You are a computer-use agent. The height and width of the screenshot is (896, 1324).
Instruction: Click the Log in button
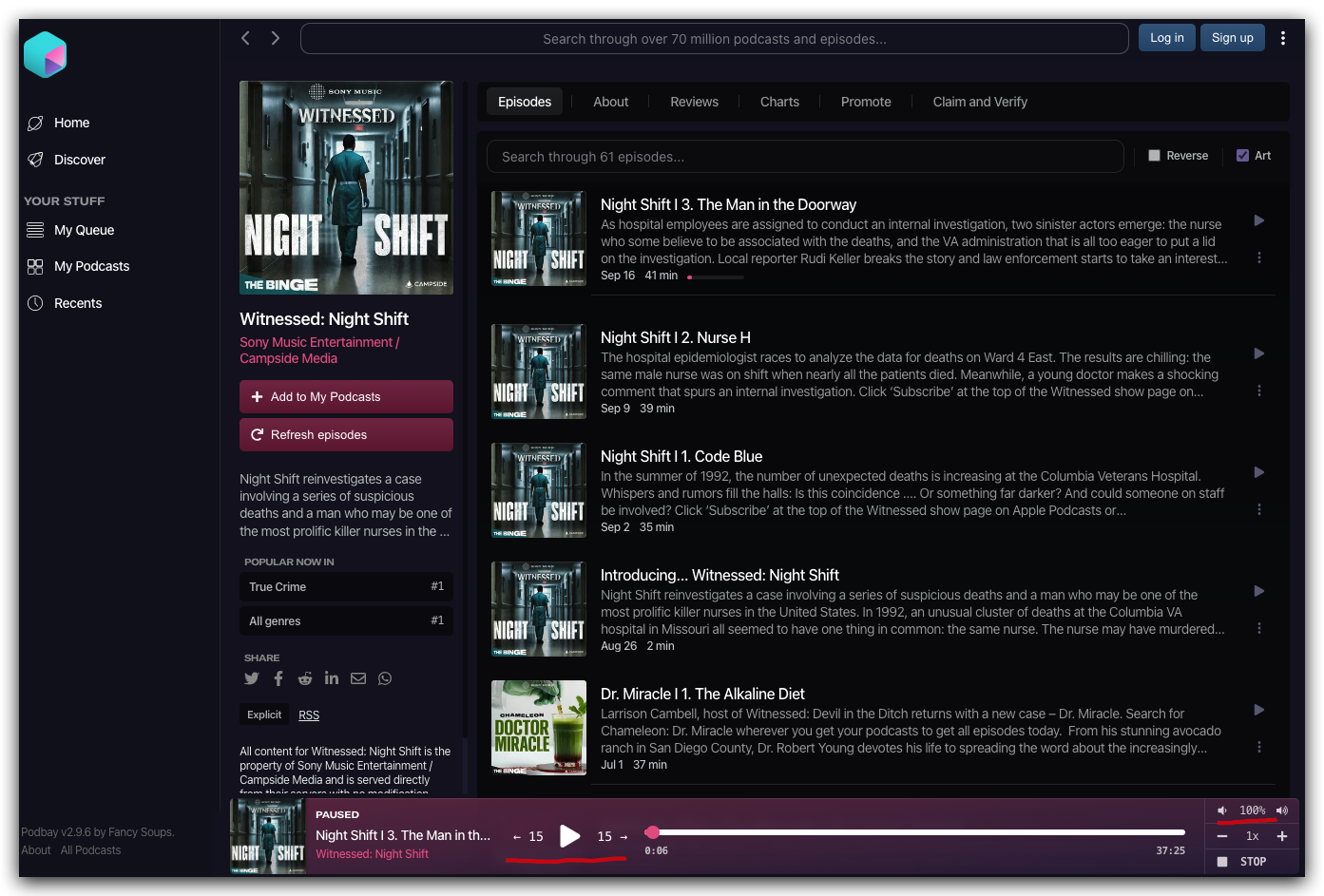click(1167, 38)
